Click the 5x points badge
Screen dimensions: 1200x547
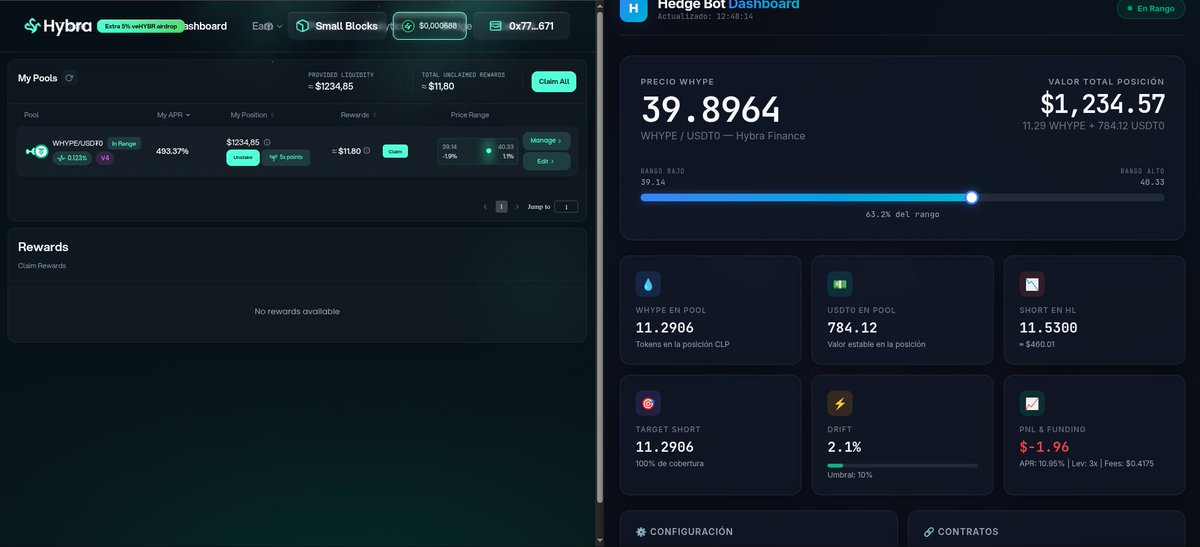[x=286, y=158]
